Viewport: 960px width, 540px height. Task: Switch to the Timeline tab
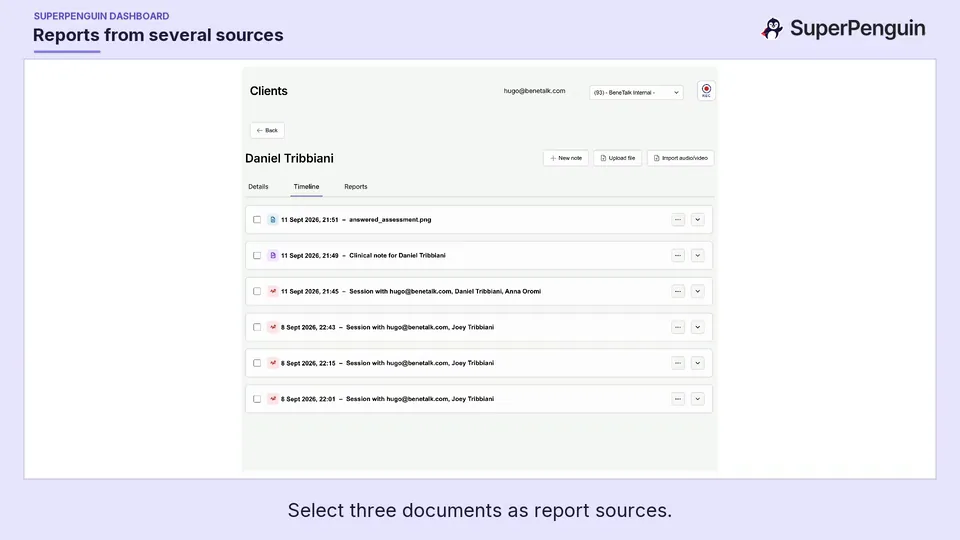(x=306, y=187)
